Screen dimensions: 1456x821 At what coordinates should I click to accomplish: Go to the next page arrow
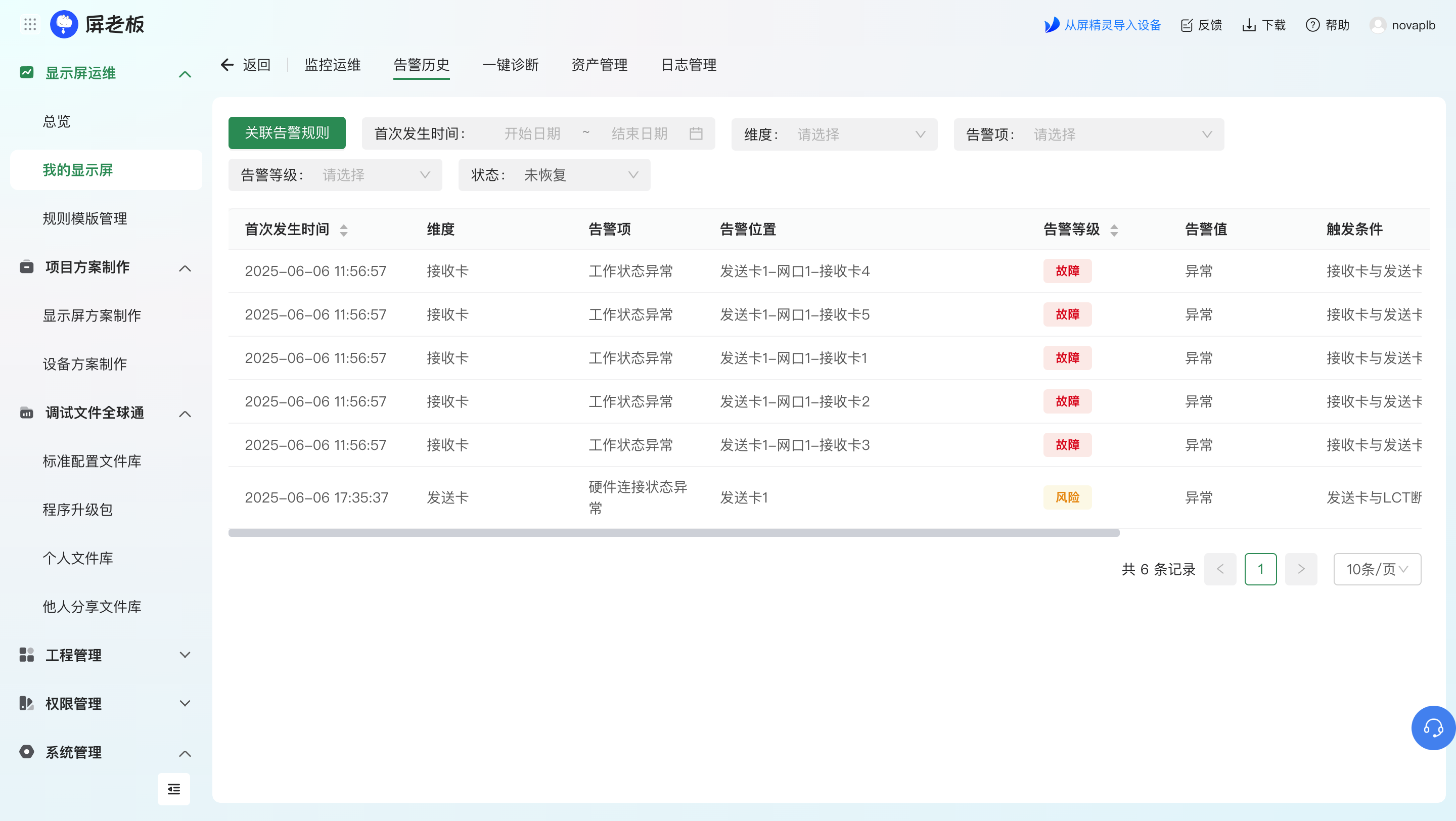[1301, 569]
